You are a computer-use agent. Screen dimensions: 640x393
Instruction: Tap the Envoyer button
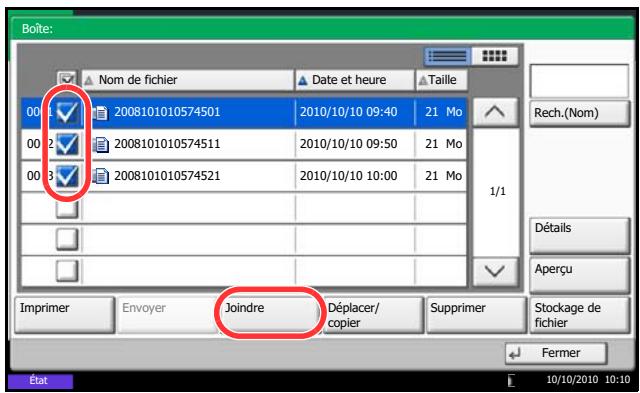pyautogui.click(x=167, y=315)
